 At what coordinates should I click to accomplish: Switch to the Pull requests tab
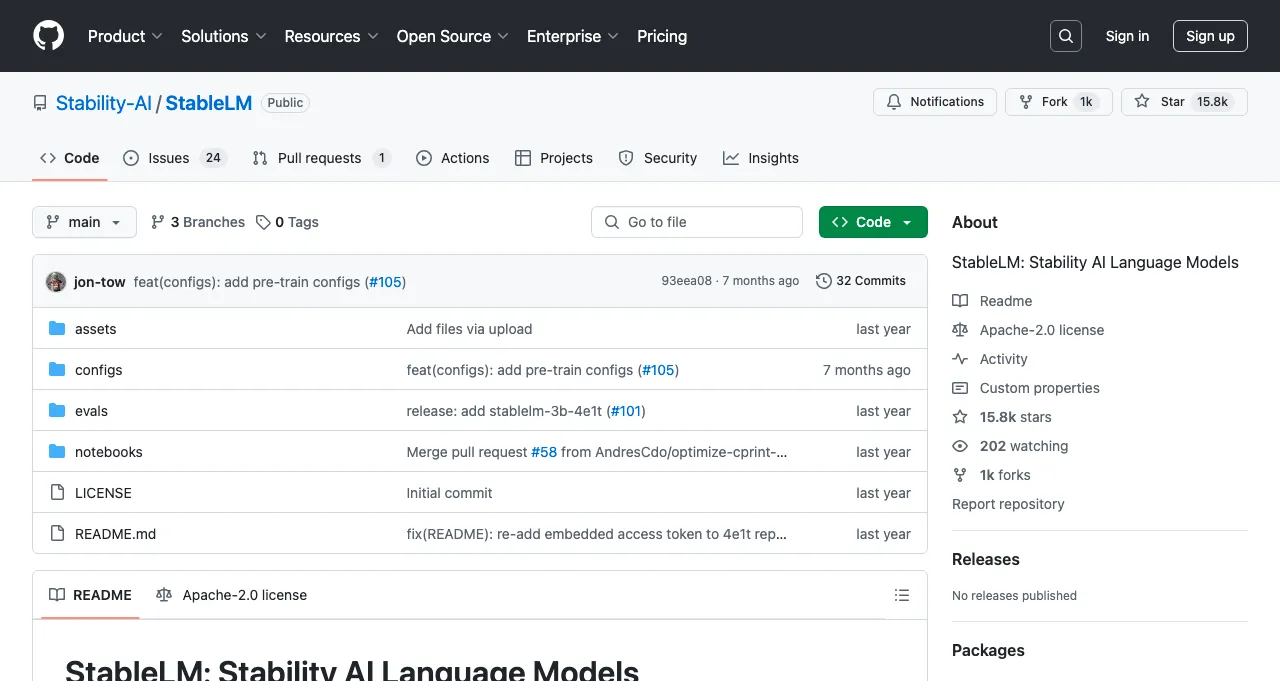321,158
